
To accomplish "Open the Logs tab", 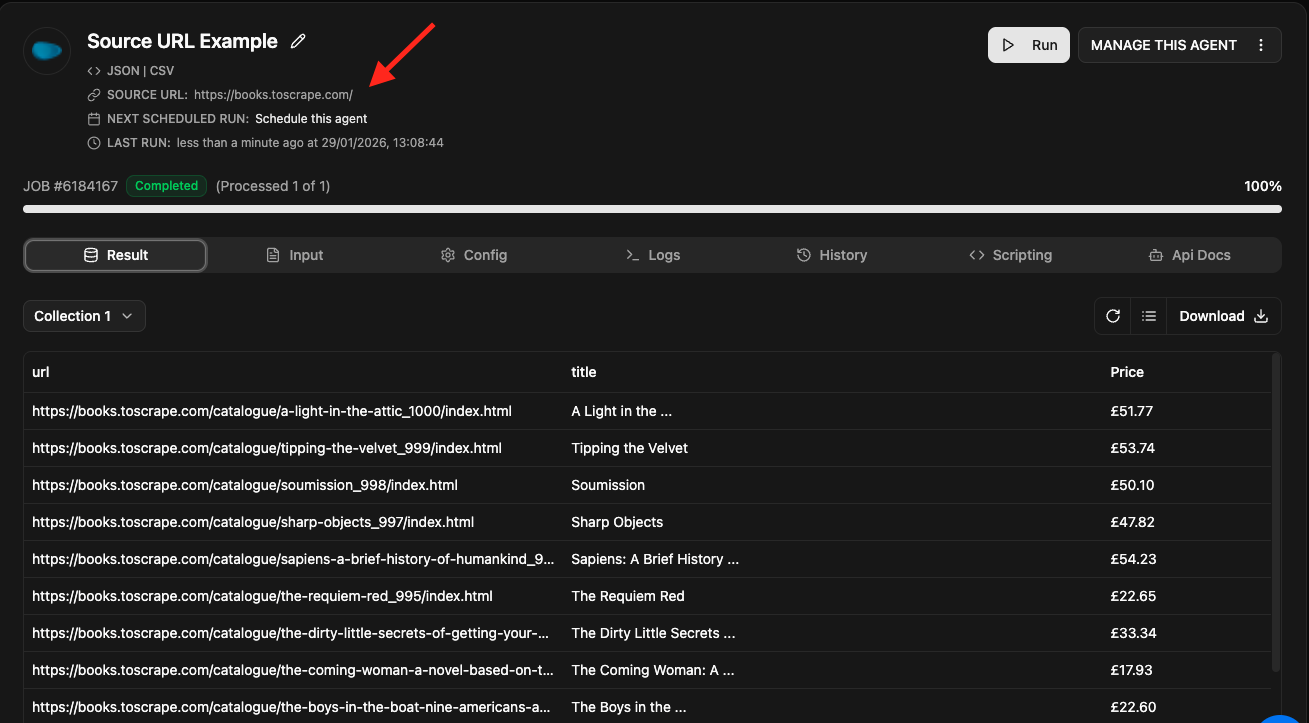I will pyautogui.click(x=653, y=255).
